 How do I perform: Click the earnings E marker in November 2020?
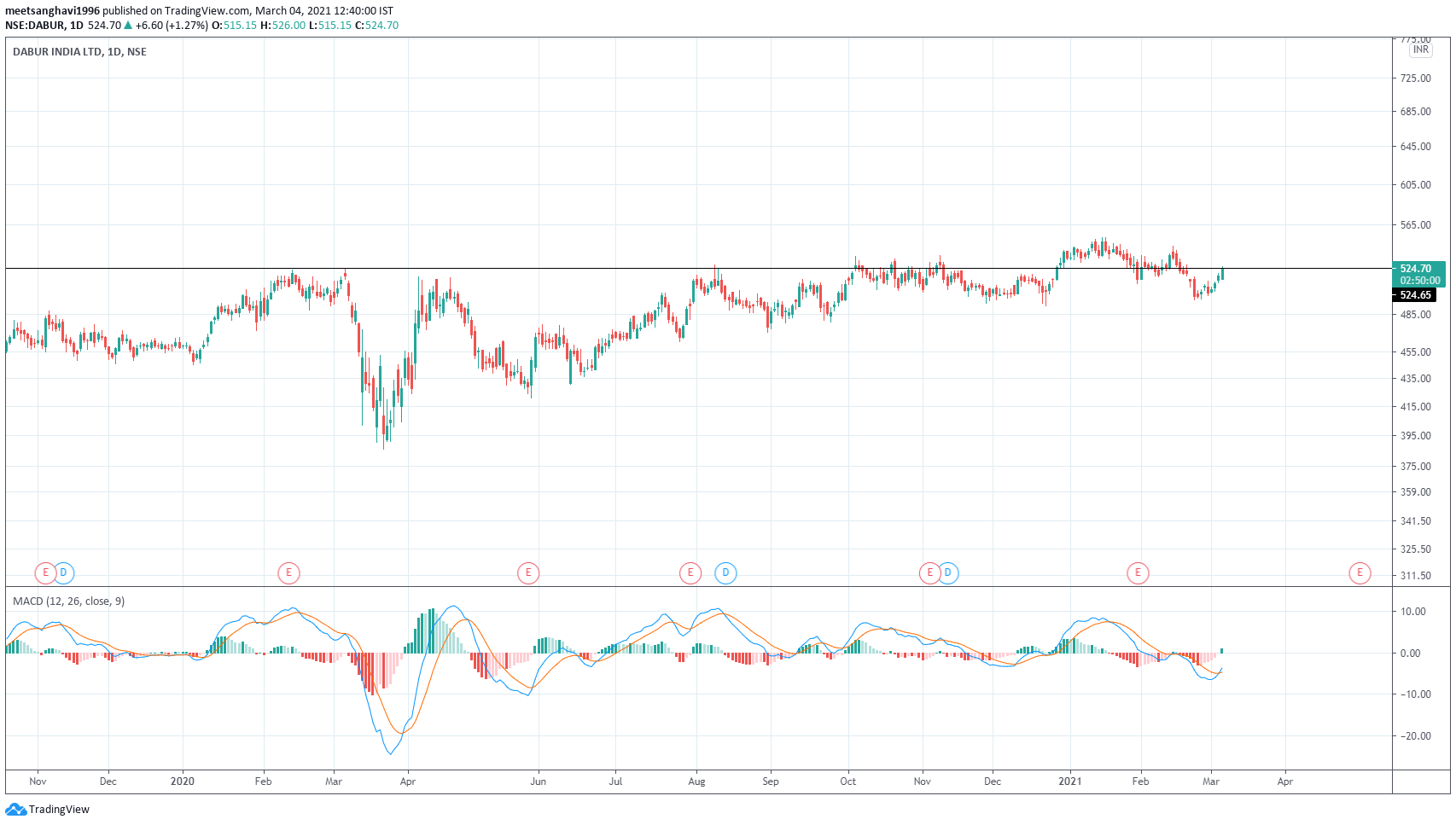(929, 573)
